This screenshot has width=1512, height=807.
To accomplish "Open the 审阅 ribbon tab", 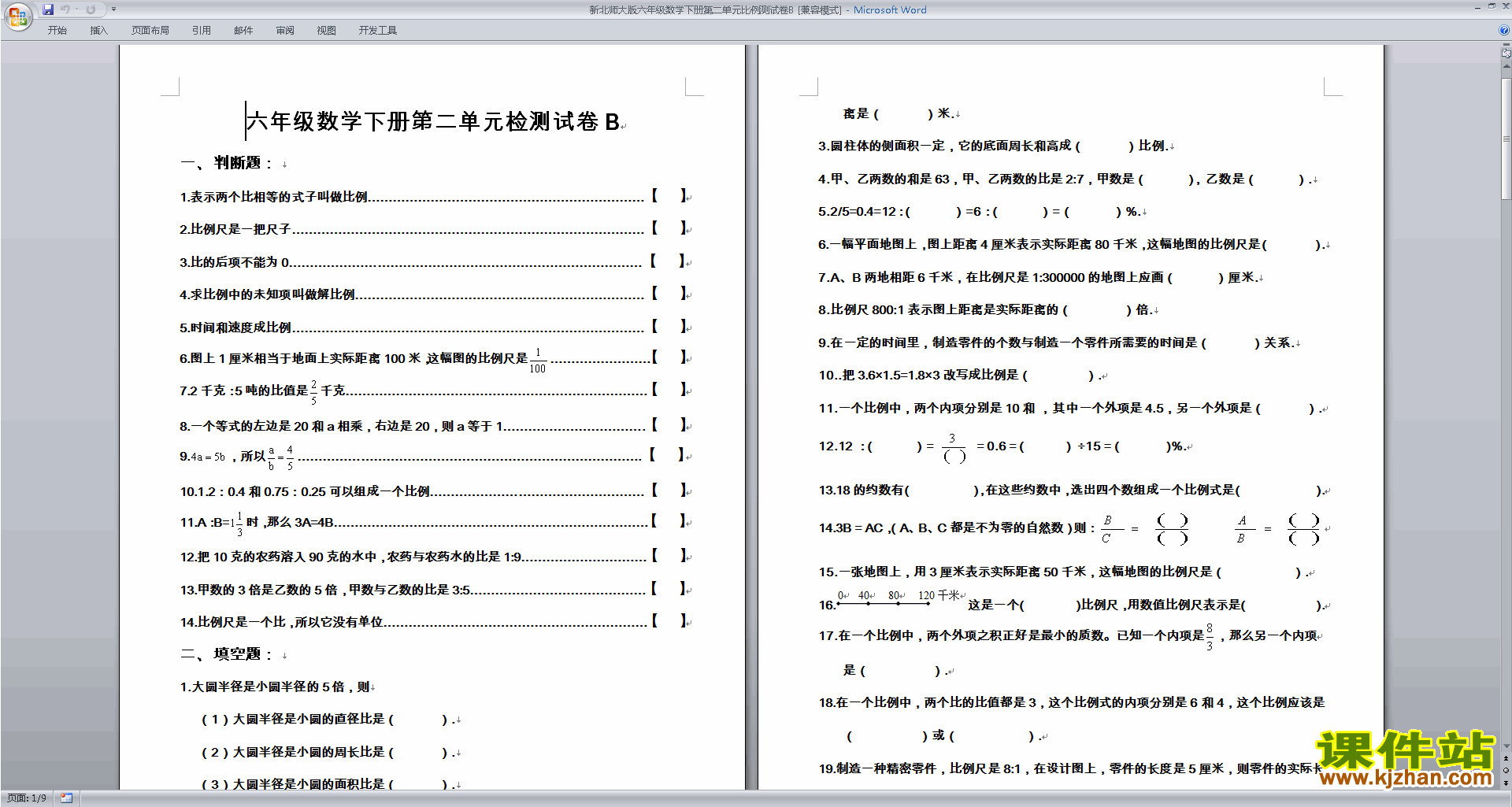I will click(285, 31).
